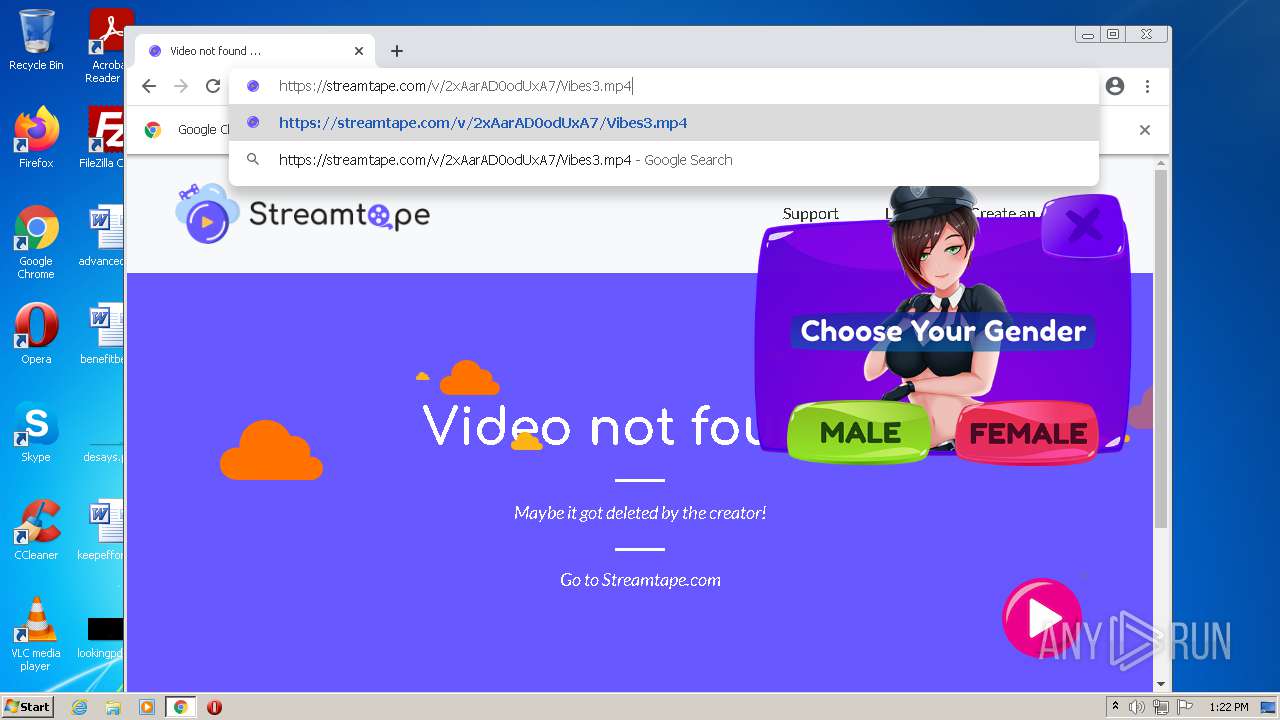The width and height of the screenshot is (1280, 720).
Task: Reload the page with the refresh icon
Action: (213, 86)
